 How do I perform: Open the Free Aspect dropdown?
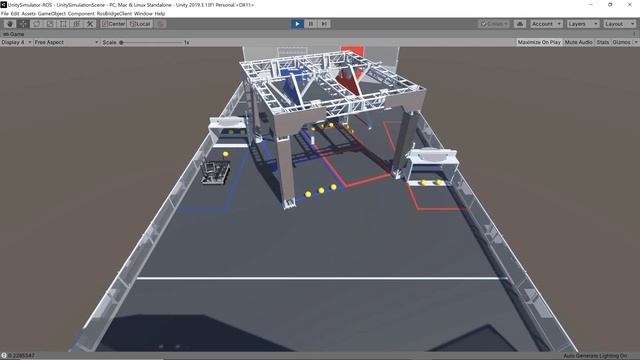66,42
